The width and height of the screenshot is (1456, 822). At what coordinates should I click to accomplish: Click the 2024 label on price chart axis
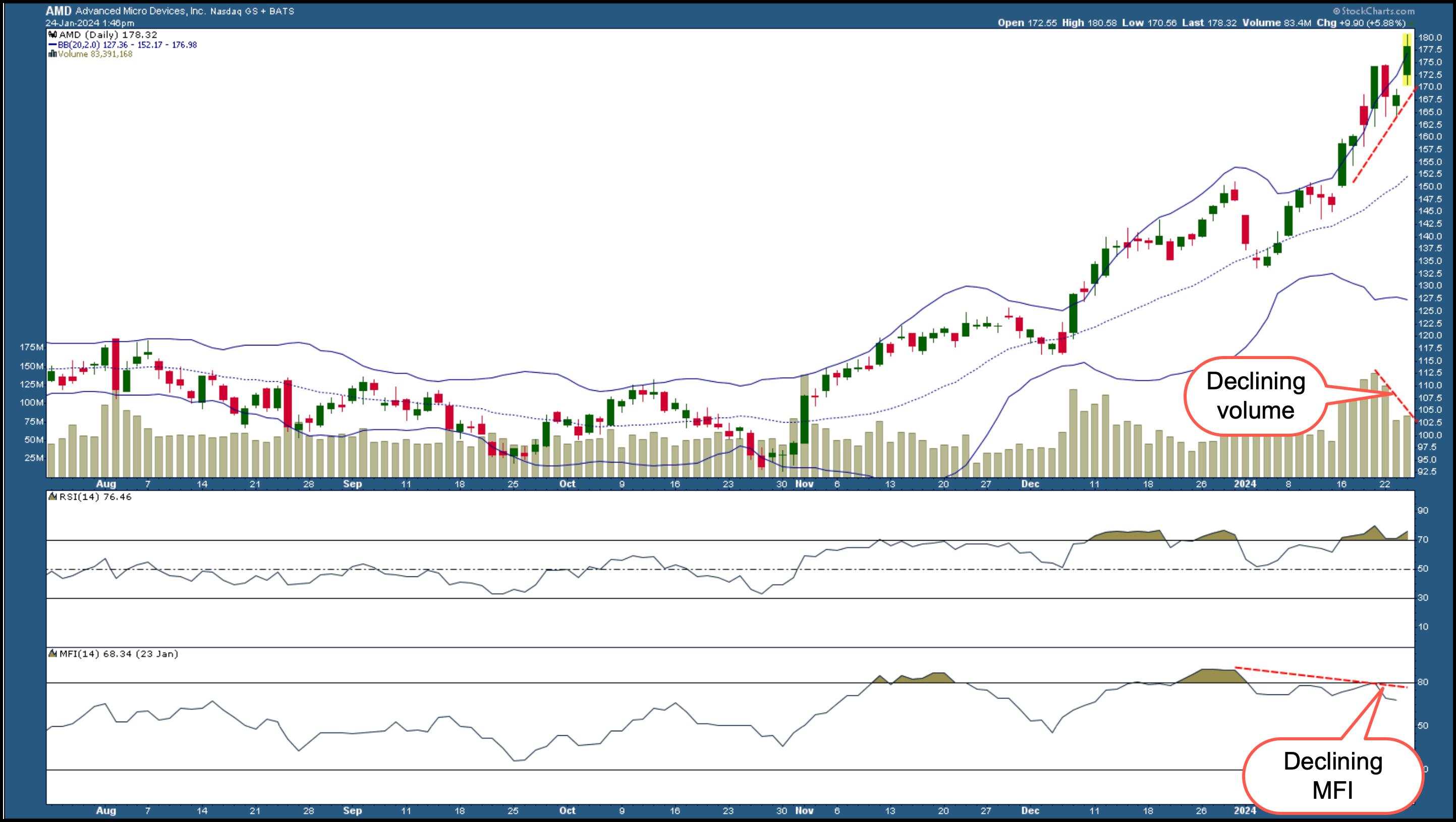[1245, 484]
